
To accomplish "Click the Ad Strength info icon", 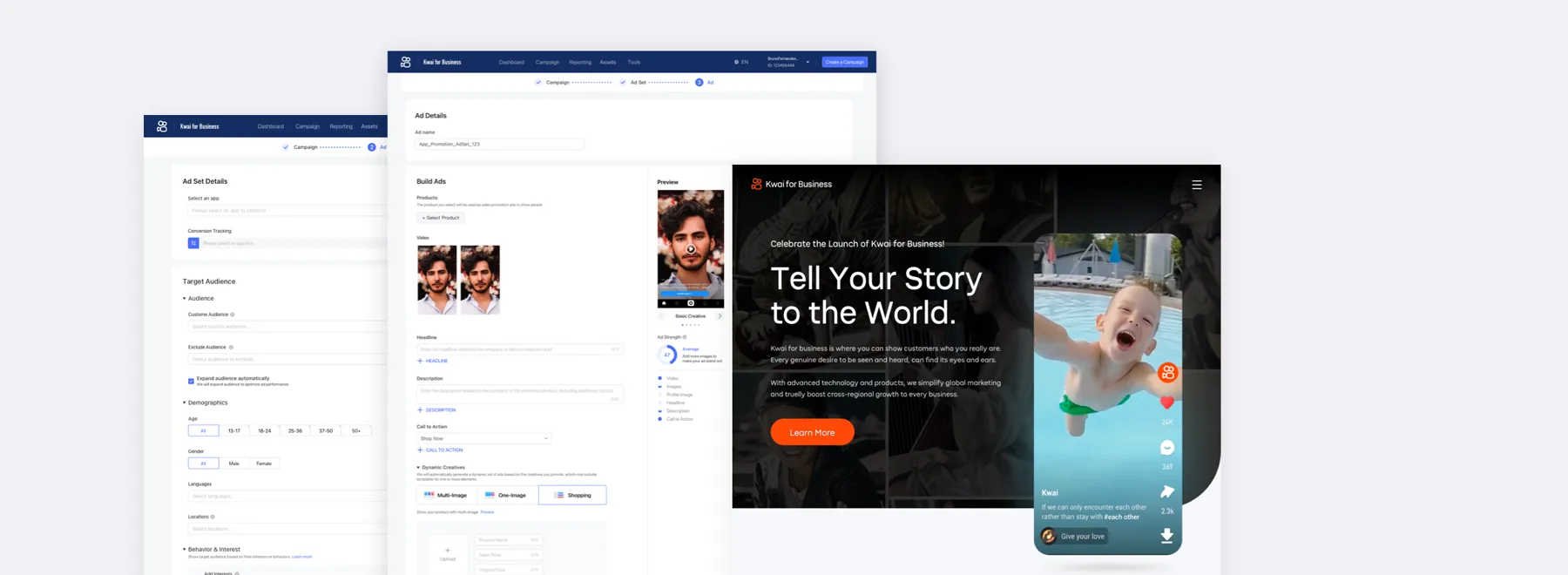I will (x=685, y=337).
